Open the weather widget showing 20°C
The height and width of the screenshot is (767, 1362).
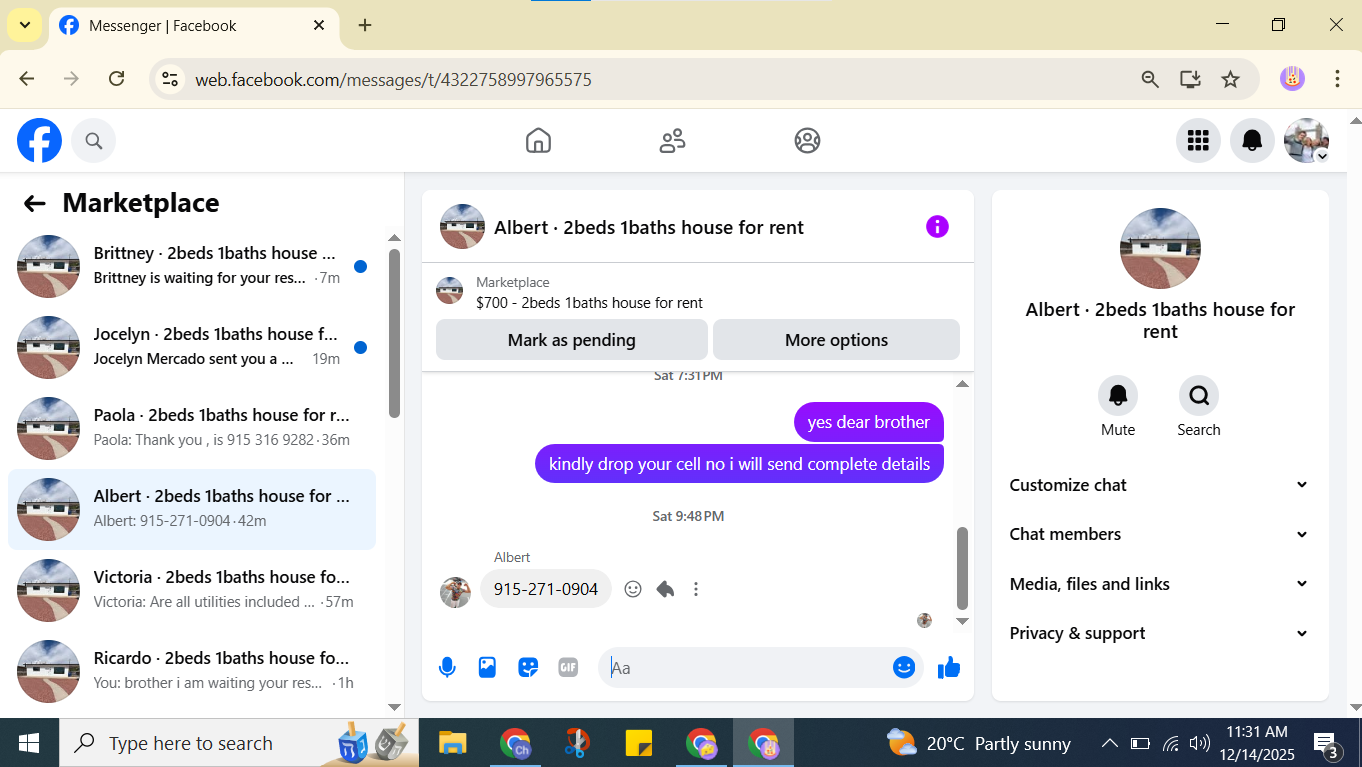(978, 743)
